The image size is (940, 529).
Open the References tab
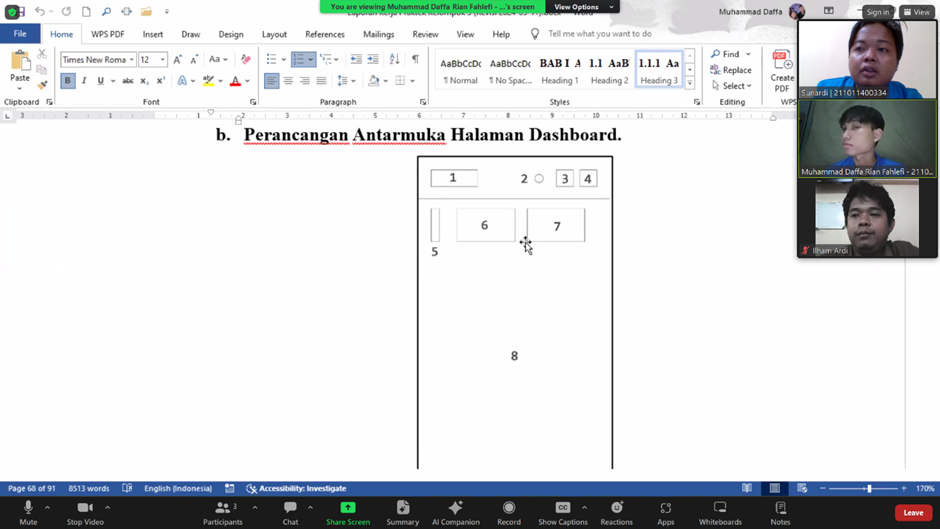pyautogui.click(x=325, y=34)
